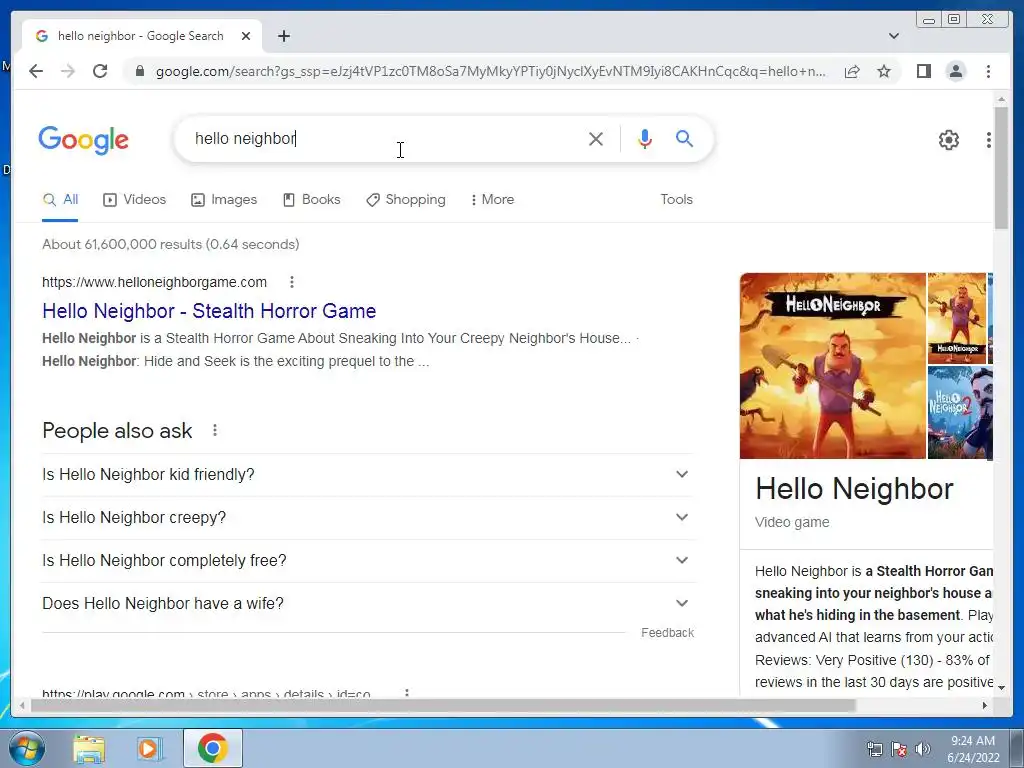Open Google quick settings gear
Image resolution: width=1024 pixels, height=768 pixels.
point(948,139)
